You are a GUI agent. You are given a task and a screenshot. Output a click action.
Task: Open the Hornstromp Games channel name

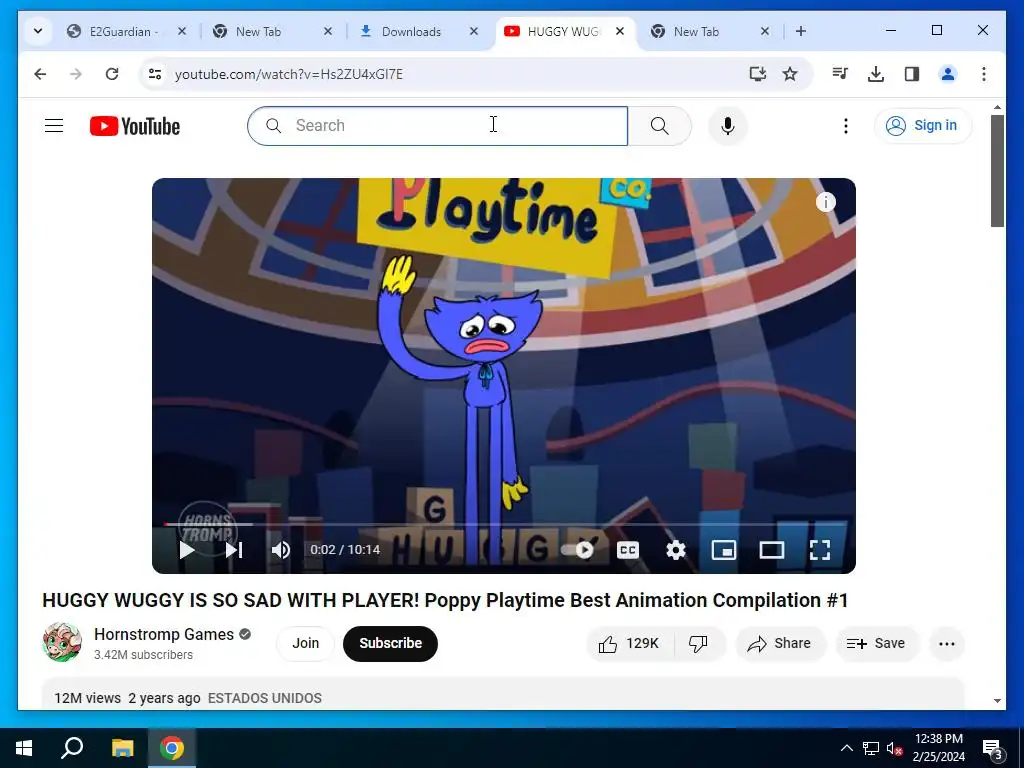[x=164, y=634]
